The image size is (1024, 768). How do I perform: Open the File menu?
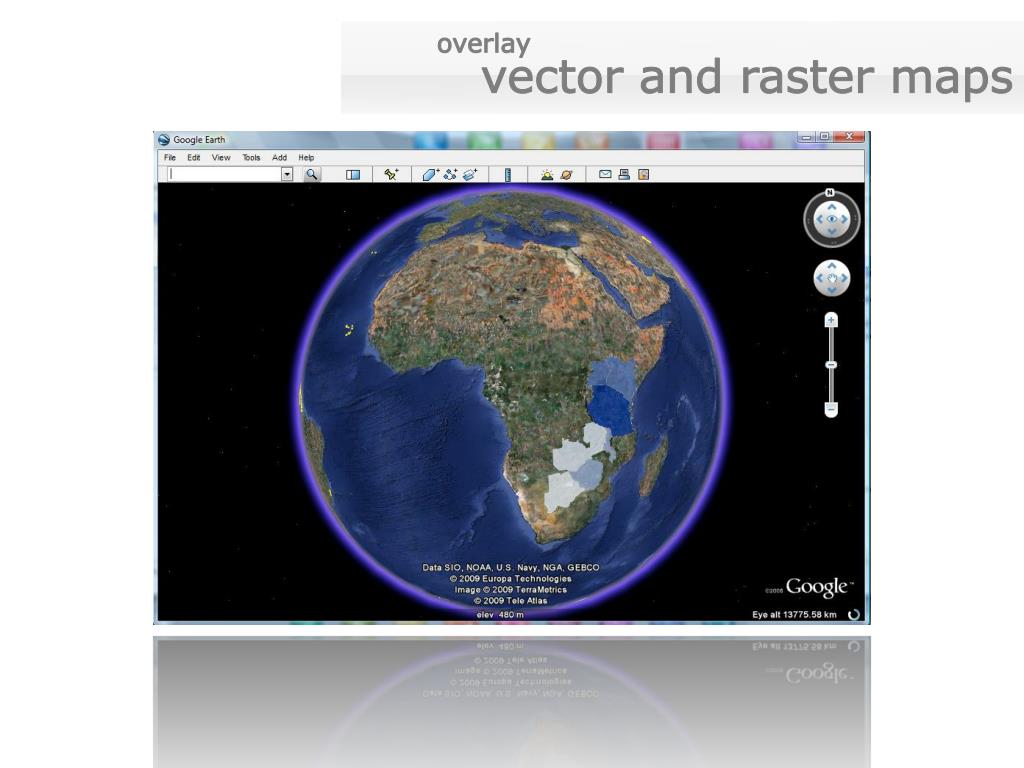point(170,157)
